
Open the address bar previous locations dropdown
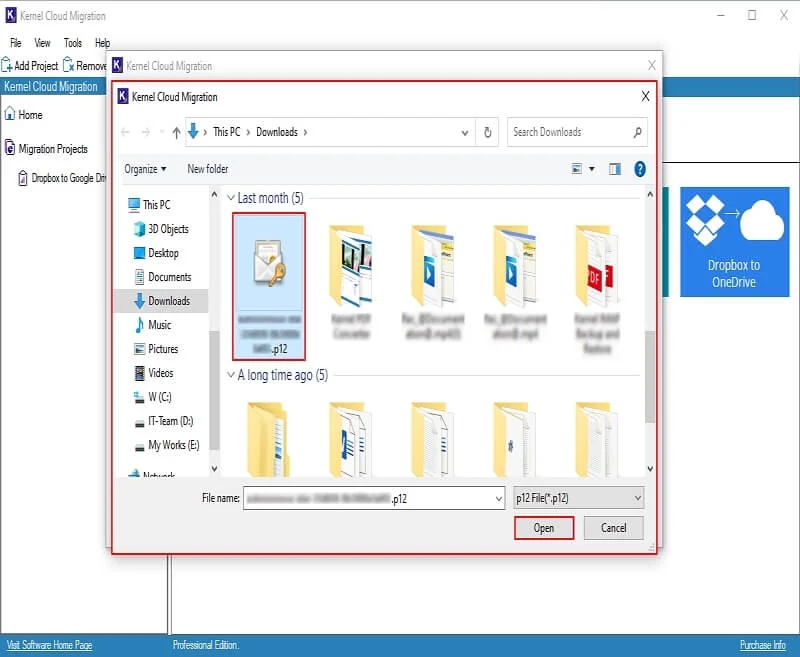click(x=465, y=133)
